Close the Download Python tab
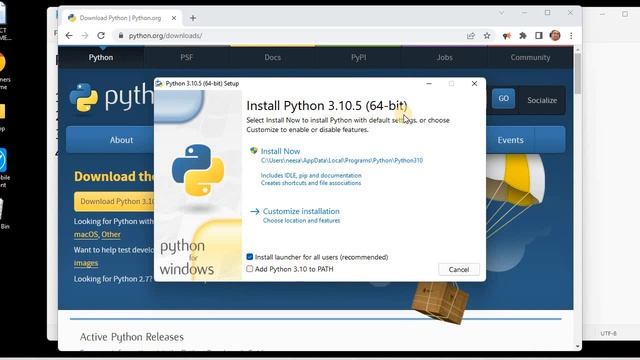This screenshot has height=360, width=640. click(174, 18)
